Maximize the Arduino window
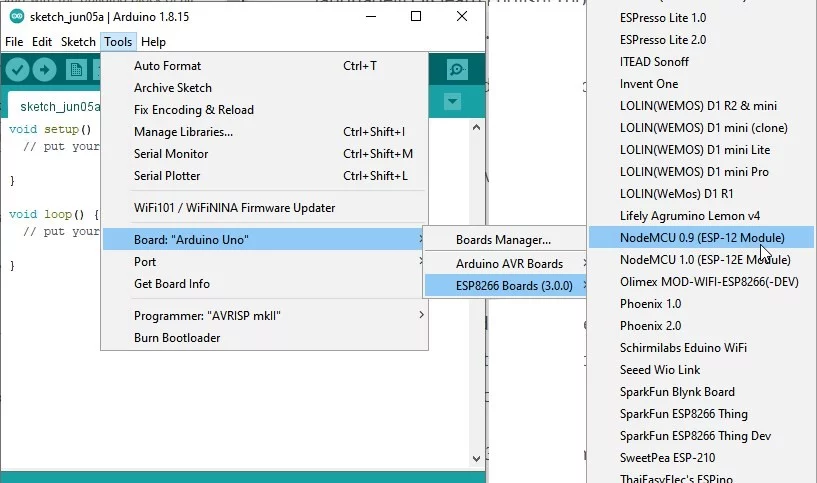The width and height of the screenshot is (817, 483). [x=416, y=16]
